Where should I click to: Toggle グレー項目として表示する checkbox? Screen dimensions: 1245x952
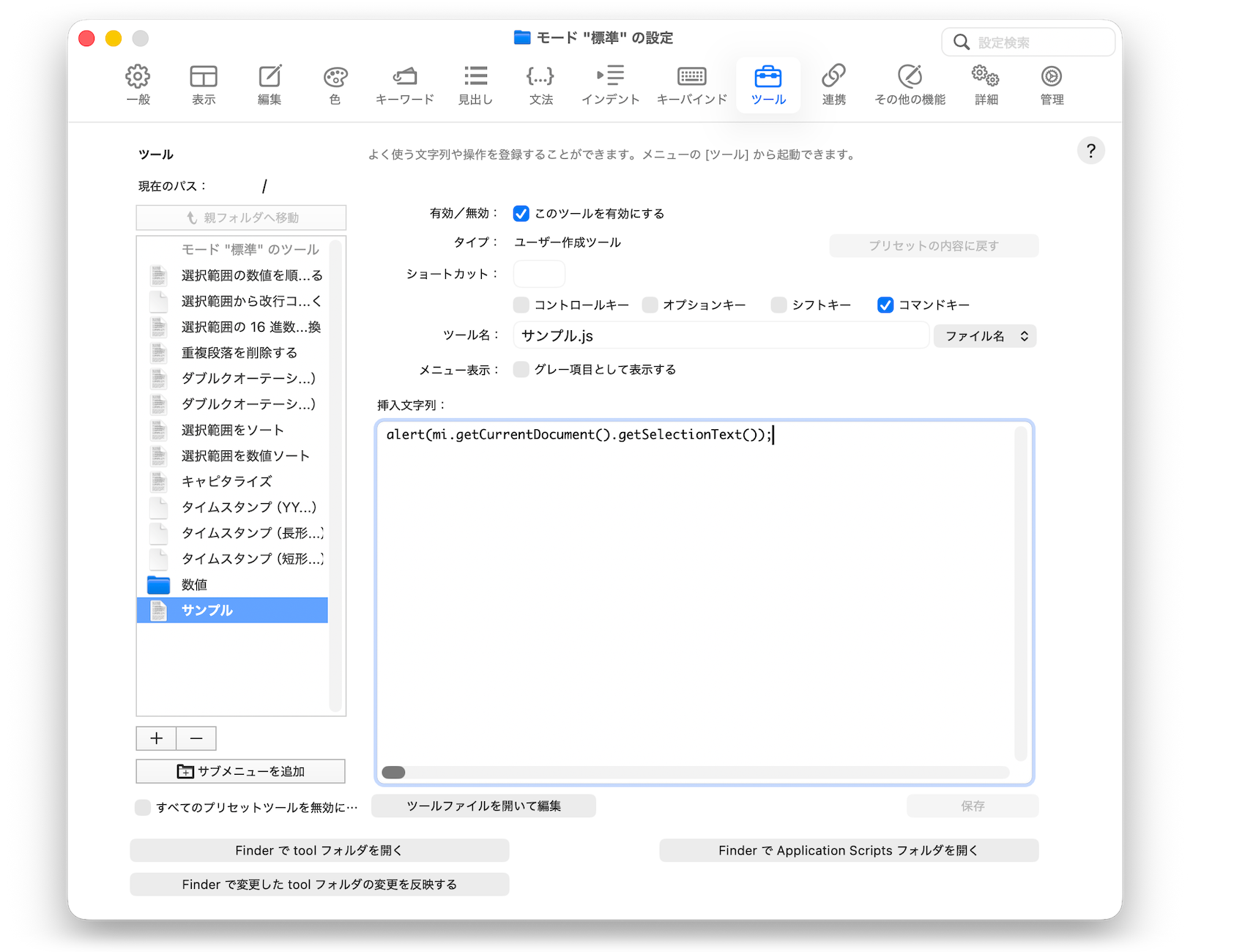521,370
